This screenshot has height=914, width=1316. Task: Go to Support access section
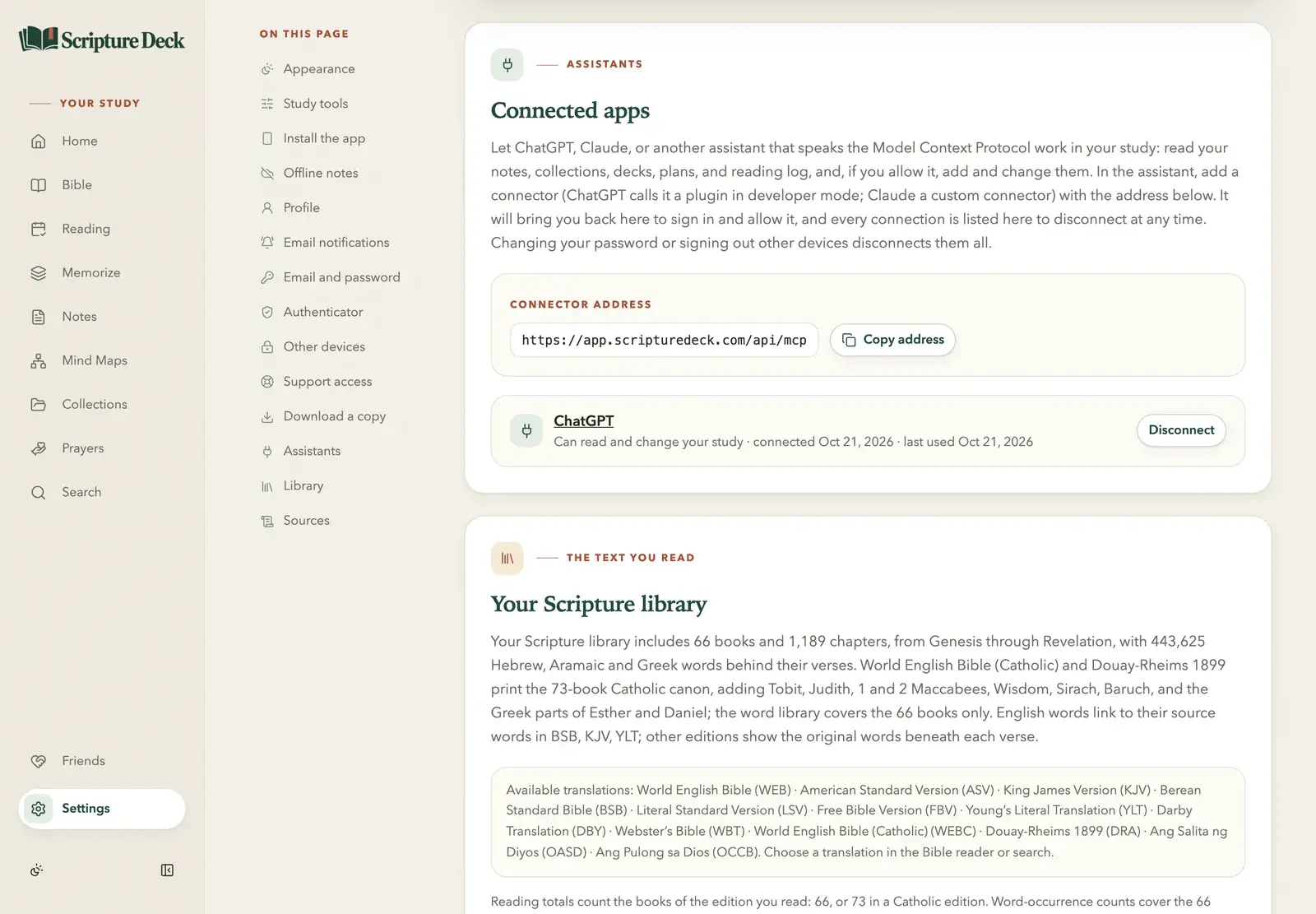pyautogui.click(x=327, y=382)
